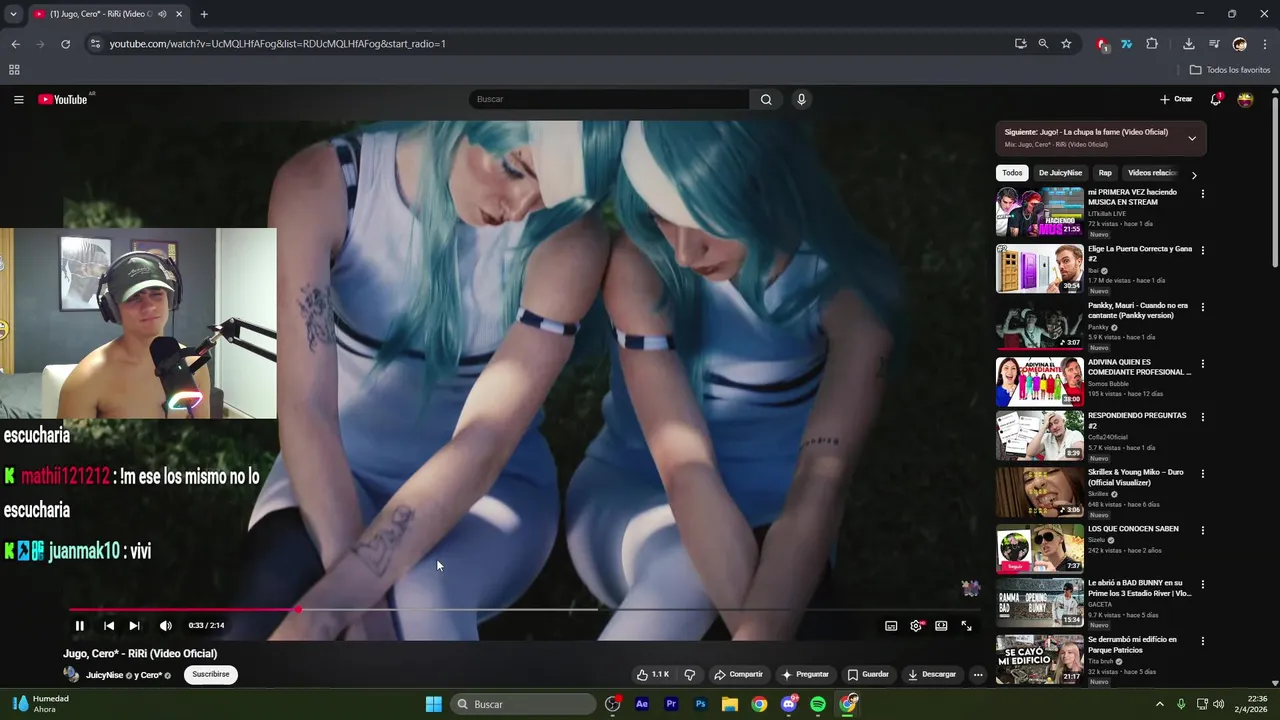The image size is (1280, 720).
Task: Click the Chrome address bar URL
Action: 277,44
